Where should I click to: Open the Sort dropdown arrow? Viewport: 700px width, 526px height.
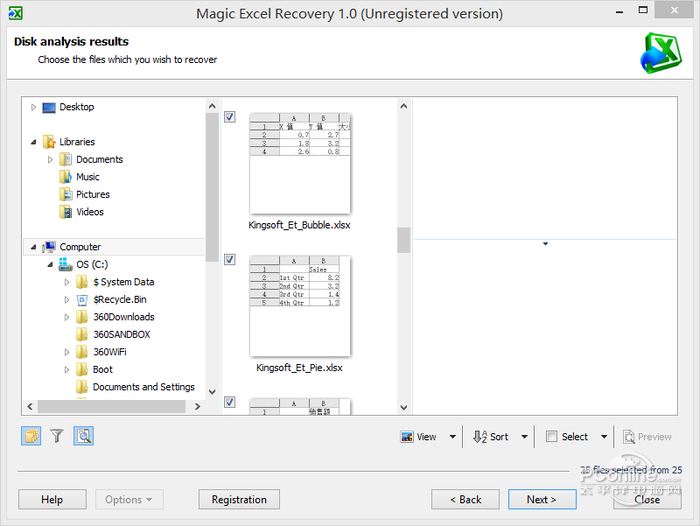click(525, 437)
